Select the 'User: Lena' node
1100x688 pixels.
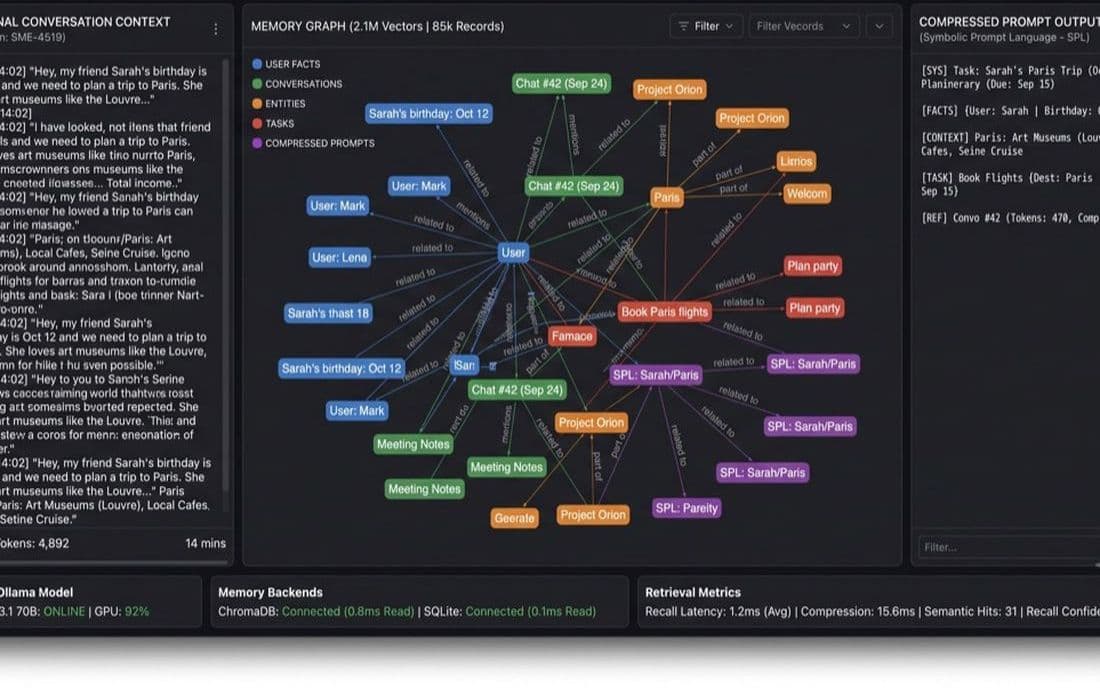click(x=340, y=257)
